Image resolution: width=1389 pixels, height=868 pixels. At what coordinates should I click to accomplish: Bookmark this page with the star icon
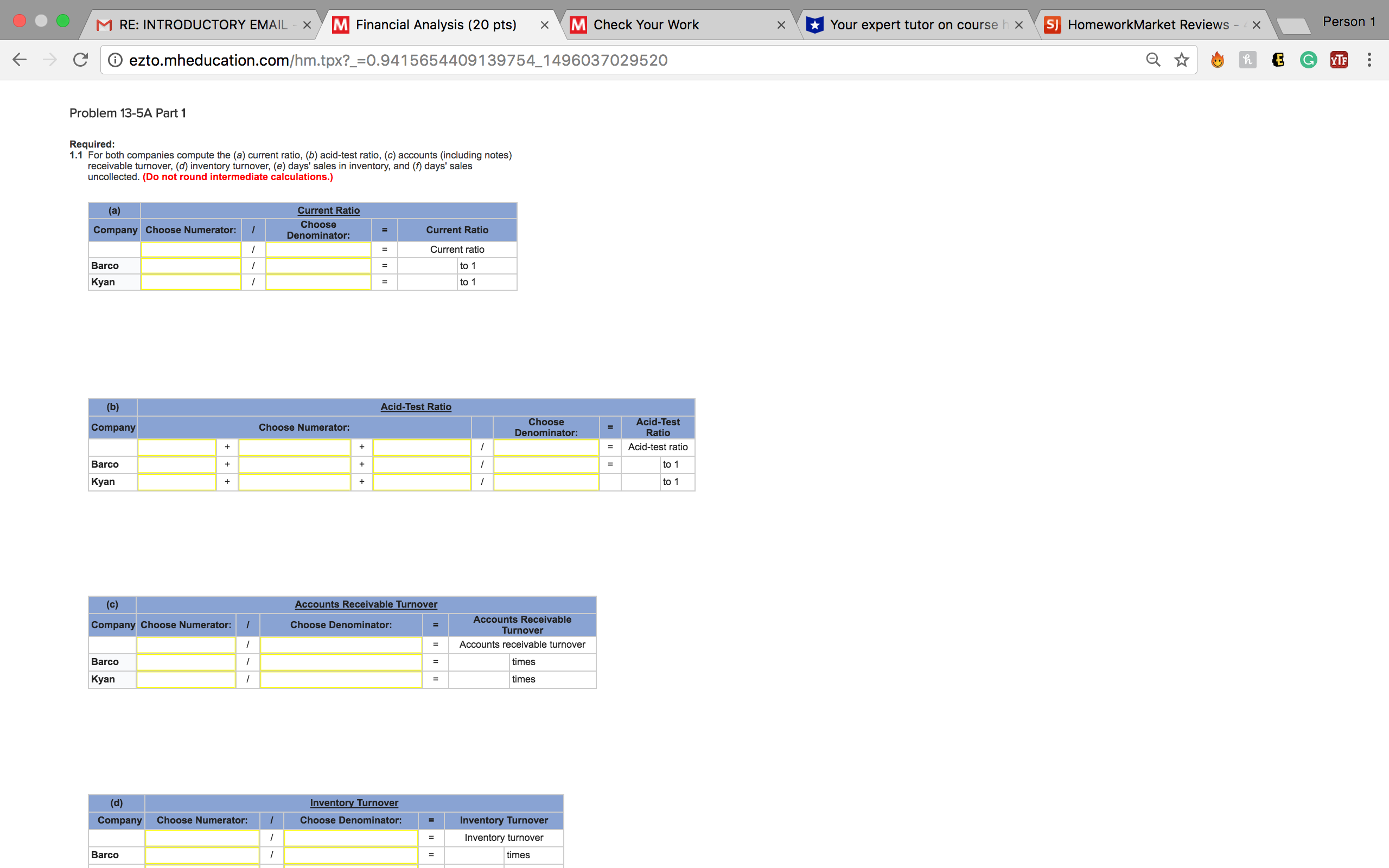1181,60
